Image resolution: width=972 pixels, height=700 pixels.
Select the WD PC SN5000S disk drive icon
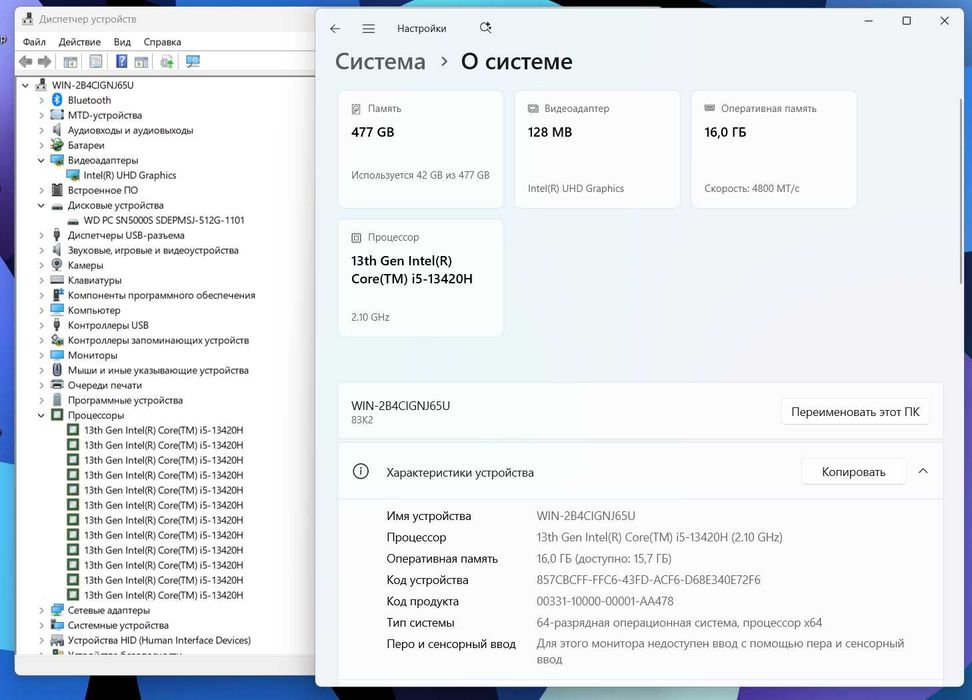pyautogui.click(x=73, y=221)
